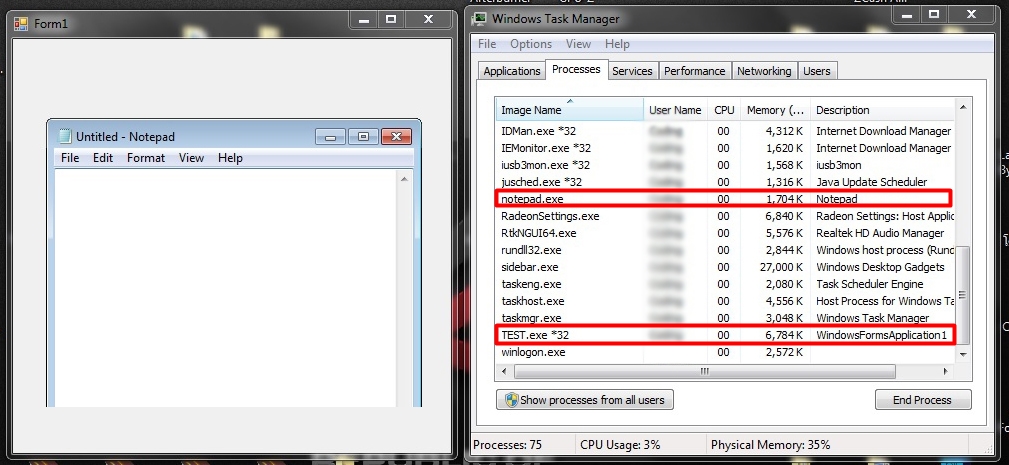Sort by User Name column header
1009x465 pixels.
(x=675, y=110)
